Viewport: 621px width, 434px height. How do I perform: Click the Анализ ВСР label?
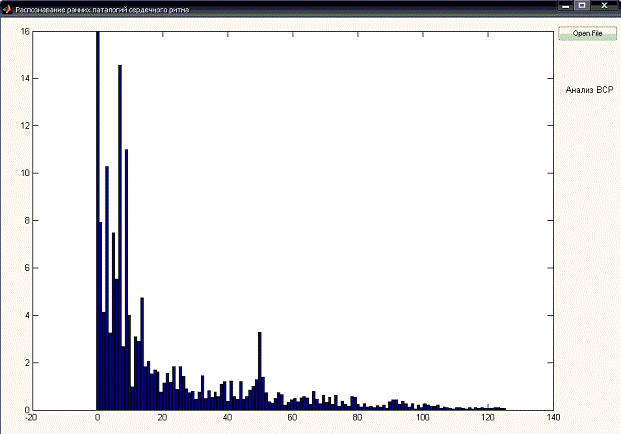coord(588,90)
